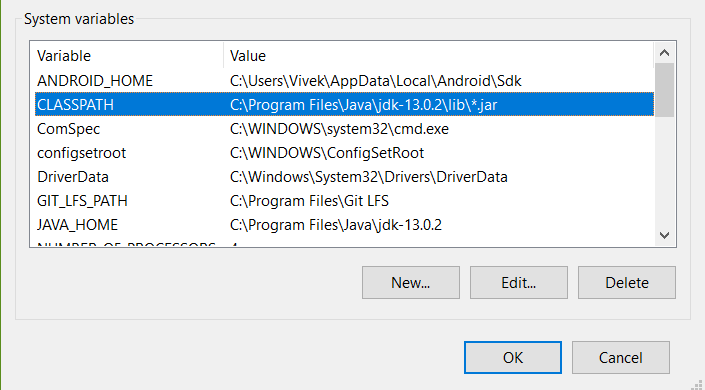Image resolution: width=705 pixels, height=390 pixels.
Task: Click the scrollbar down arrow
Action: [665, 235]
